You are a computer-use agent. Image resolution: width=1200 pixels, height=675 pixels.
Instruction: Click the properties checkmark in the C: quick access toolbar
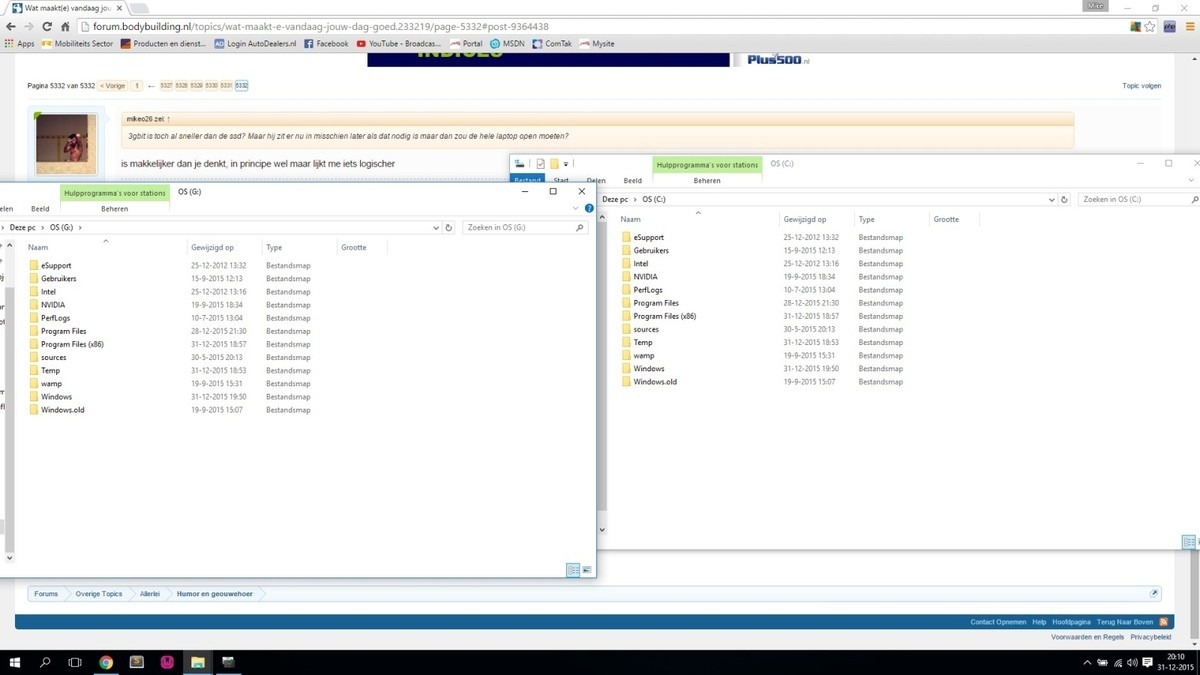pyautogui.click(x=540, y=164)
